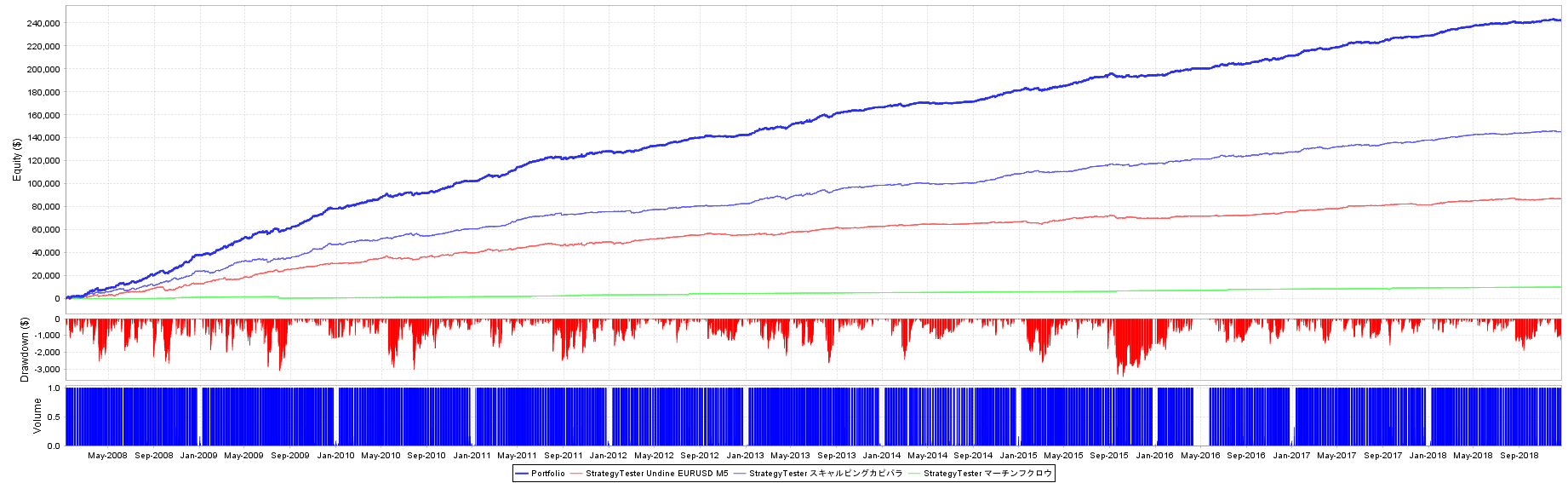Click the Jan-2015 date label
Viewport: 1568px width, 483px height.
(x=1018, y=455)
